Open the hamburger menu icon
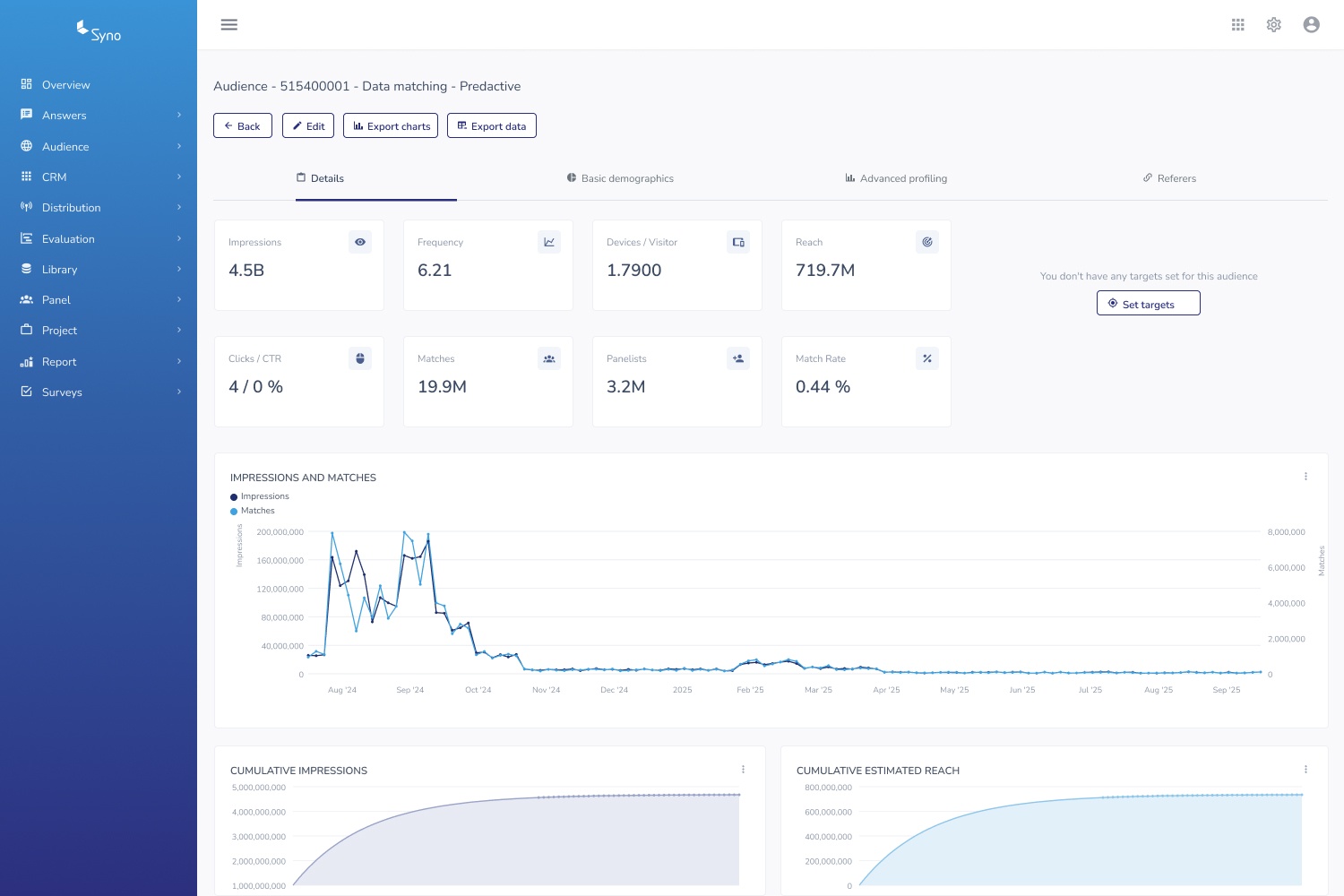The height and width of the screenshot is (896, 1344). [x=229, y=25]
